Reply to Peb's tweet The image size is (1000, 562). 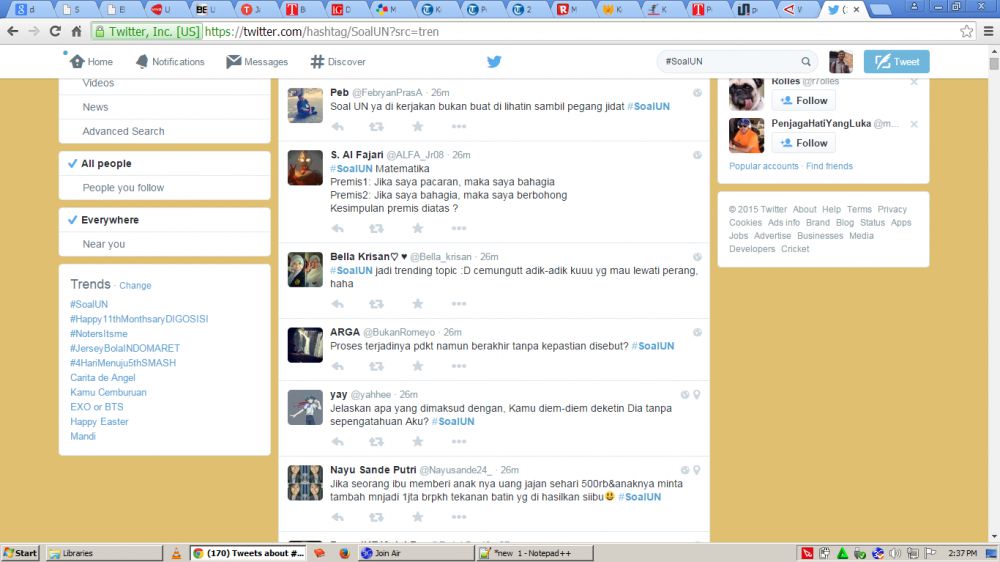click(337, 127)
